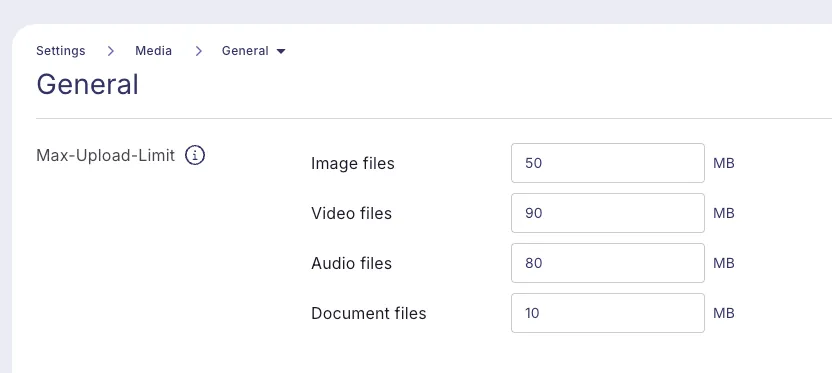Expand the General breadcrumb dropdown arrow
The image size is (832, 373).
click(281, 51)
